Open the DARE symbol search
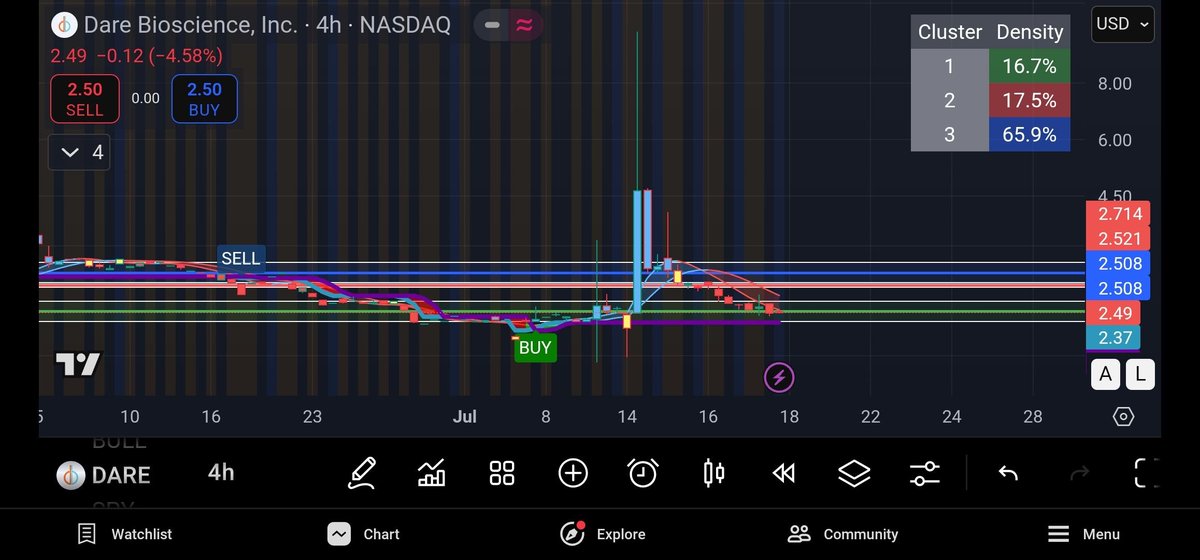The width and height of the screenshot is (1200, 560). 103,475
